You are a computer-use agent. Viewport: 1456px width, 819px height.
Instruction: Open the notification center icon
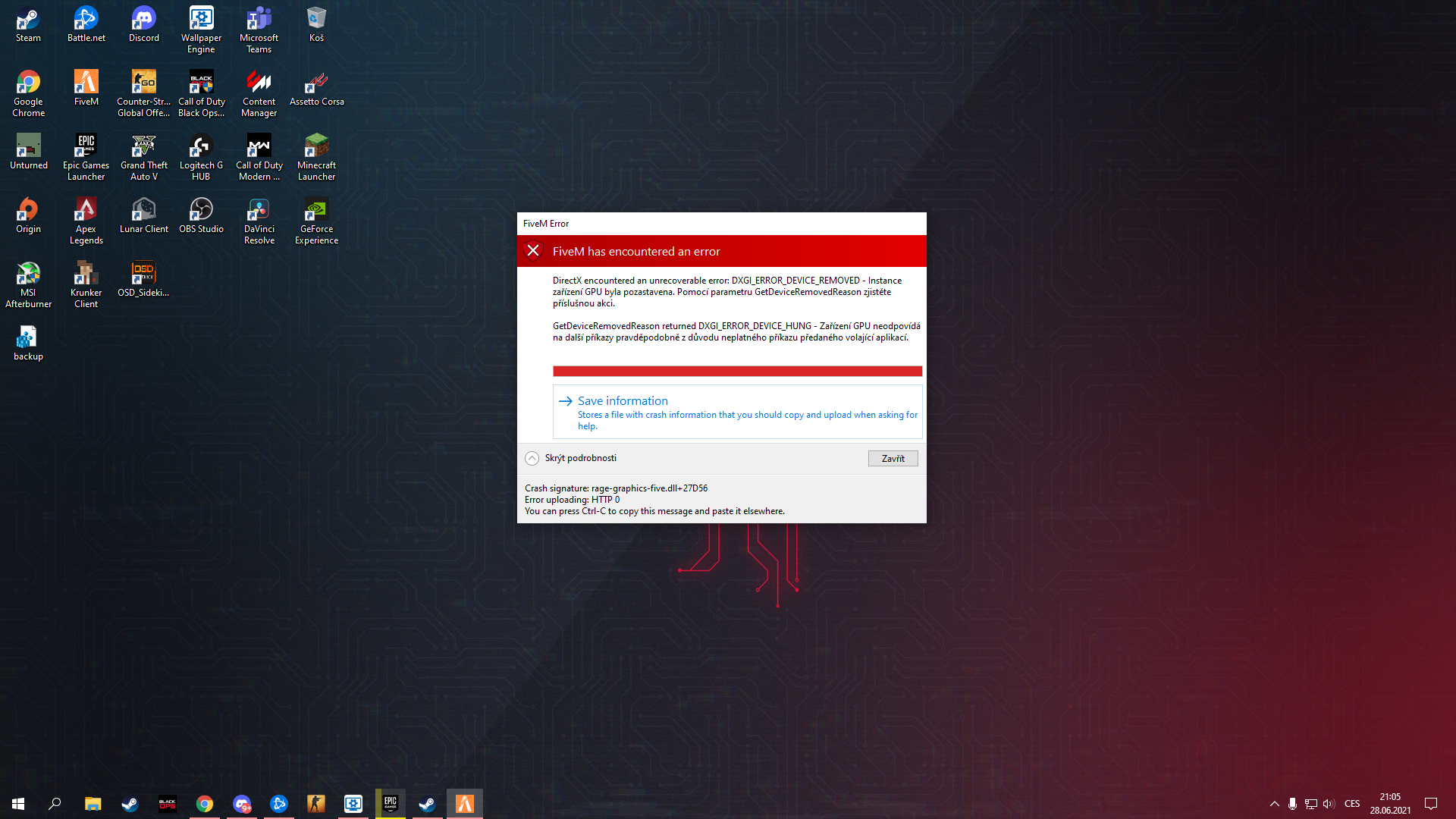(x=1431, y=803)
